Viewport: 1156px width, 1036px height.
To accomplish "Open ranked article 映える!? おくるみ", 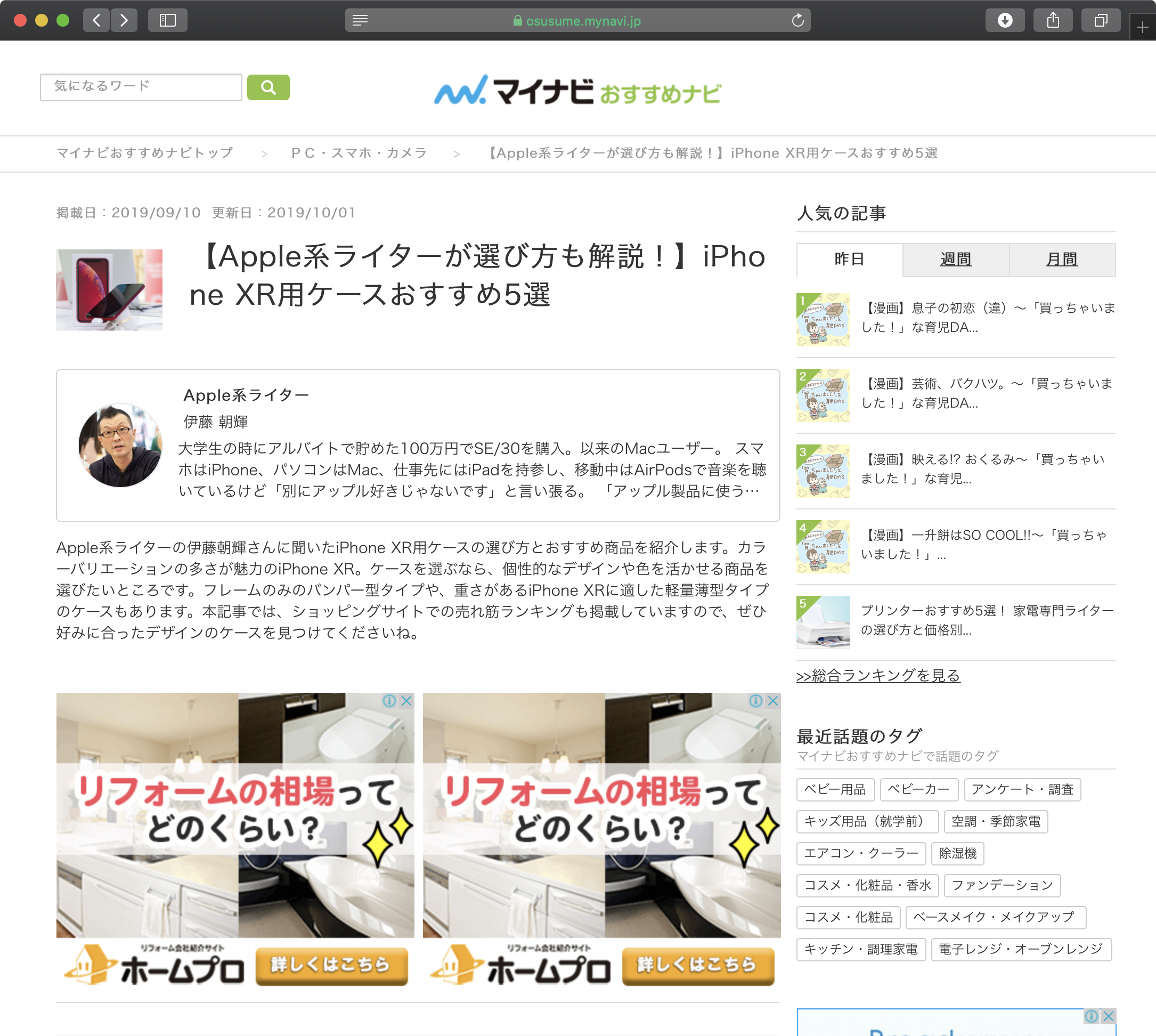I will (x=982, y=469).
